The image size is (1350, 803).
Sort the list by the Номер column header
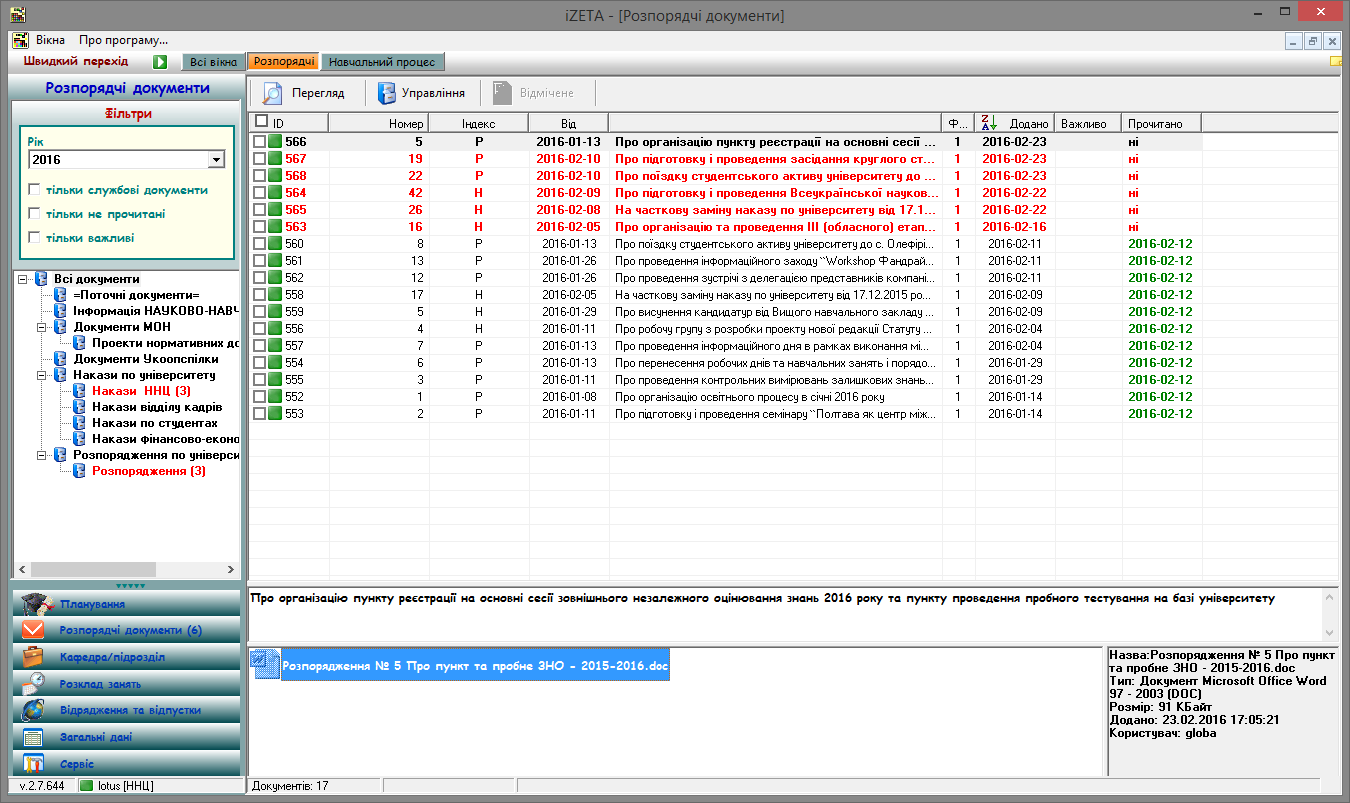[x=379, y=123]
